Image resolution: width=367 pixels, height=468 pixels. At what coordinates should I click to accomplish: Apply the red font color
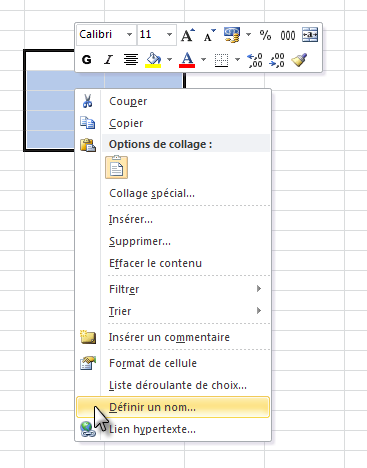[187, 60]
